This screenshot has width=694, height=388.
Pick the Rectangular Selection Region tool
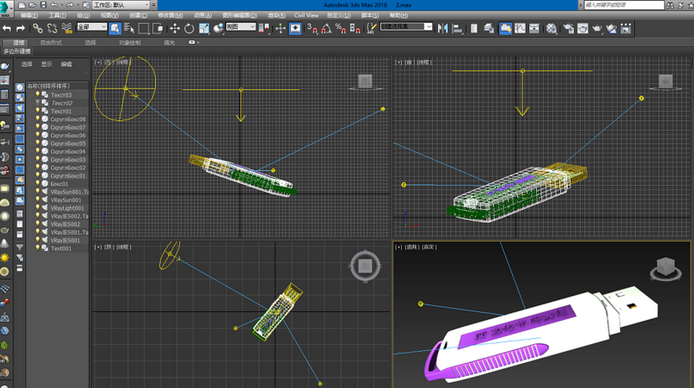click(143, 29)
